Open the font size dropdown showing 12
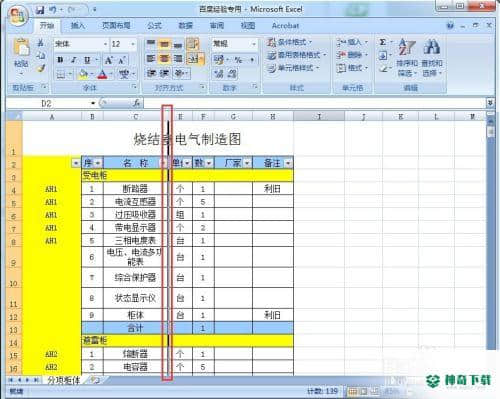The image size is (500, 399). point(133,44)
